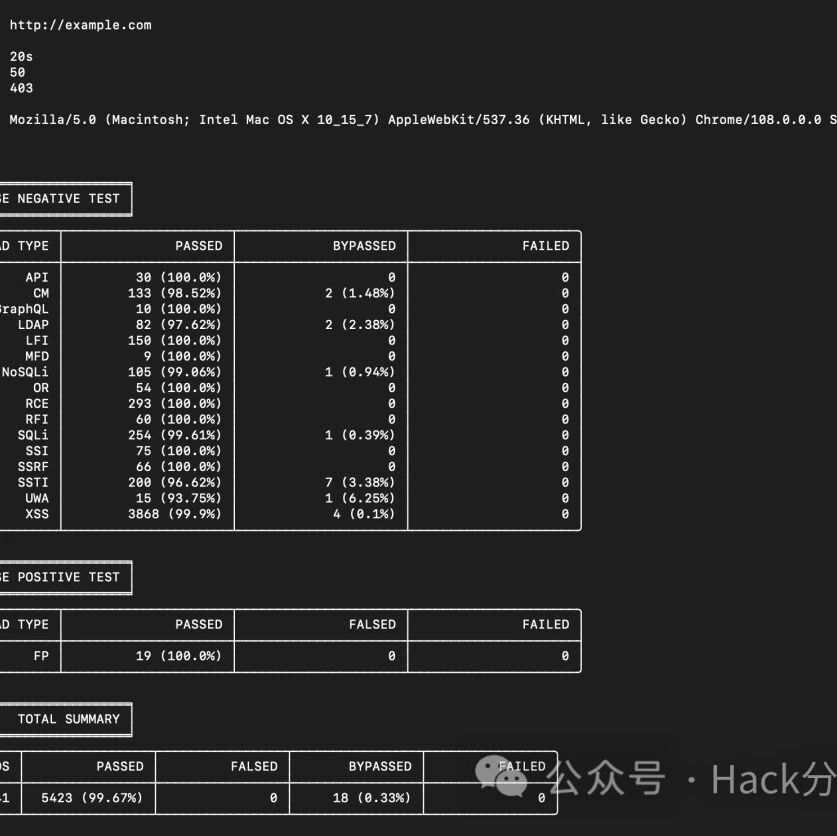Click the FP row label
Screen dimensions: 837x836
click(x=41, y=656)
